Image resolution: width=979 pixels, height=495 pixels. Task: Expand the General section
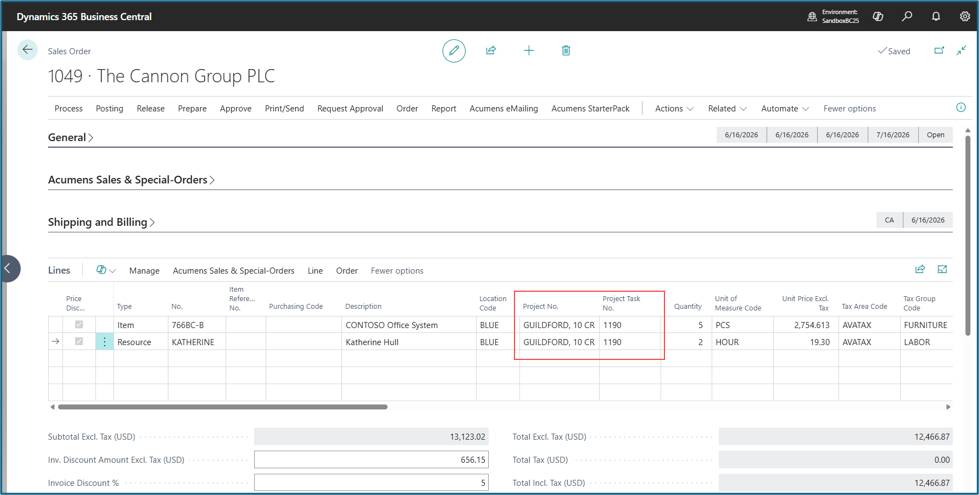pyautogui.click(x=71, y=137)
